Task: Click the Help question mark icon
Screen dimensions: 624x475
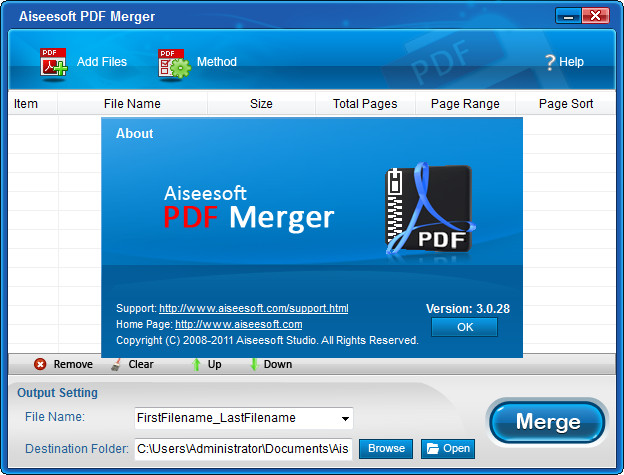Action: [550, 62]
